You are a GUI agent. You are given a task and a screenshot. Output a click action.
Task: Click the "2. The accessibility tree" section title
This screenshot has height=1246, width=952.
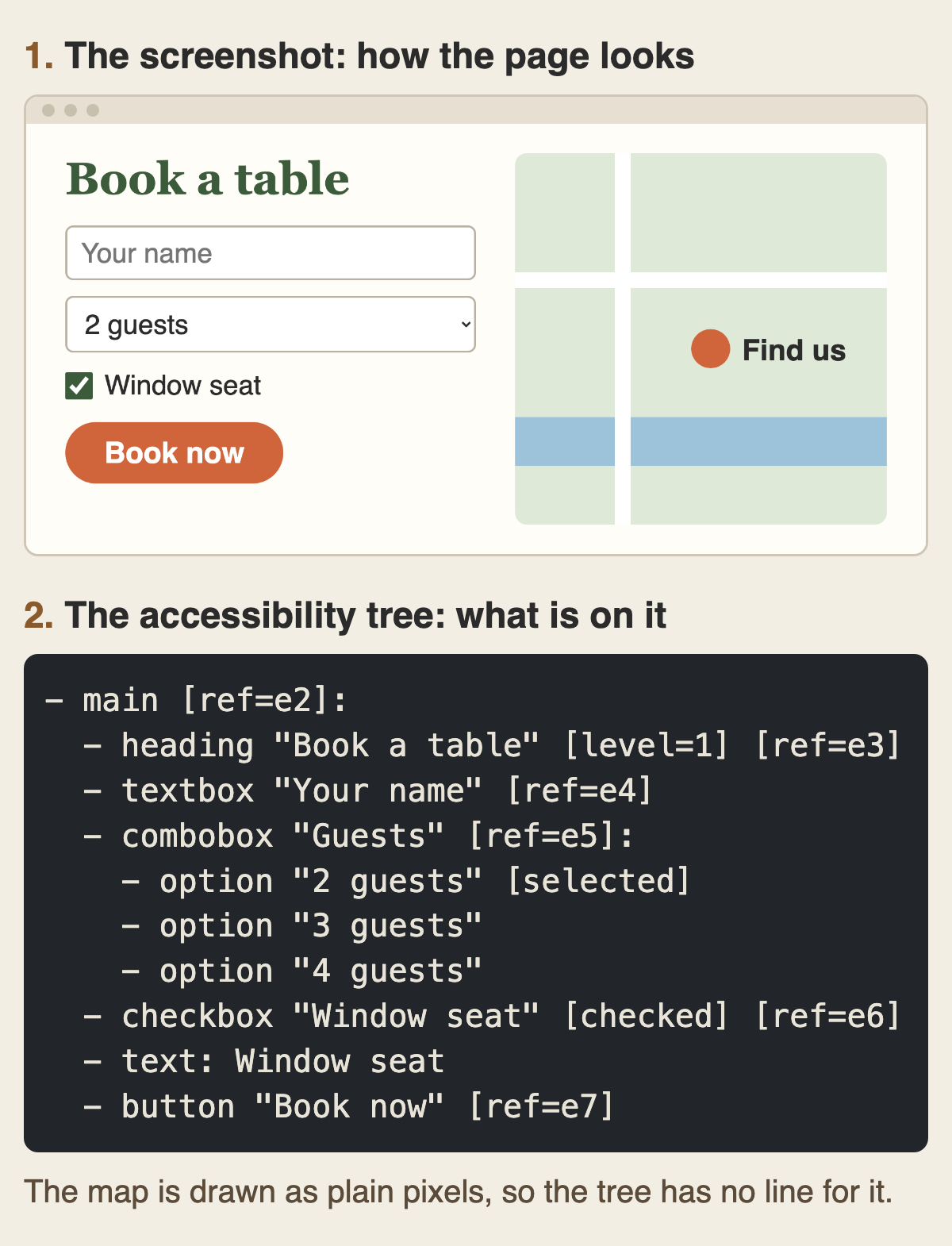(345, 616)
